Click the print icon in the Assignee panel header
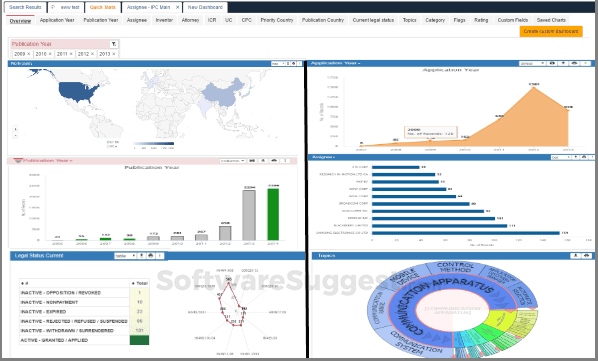The height and width of the screenshot is (361, 598). coord(584,157)
